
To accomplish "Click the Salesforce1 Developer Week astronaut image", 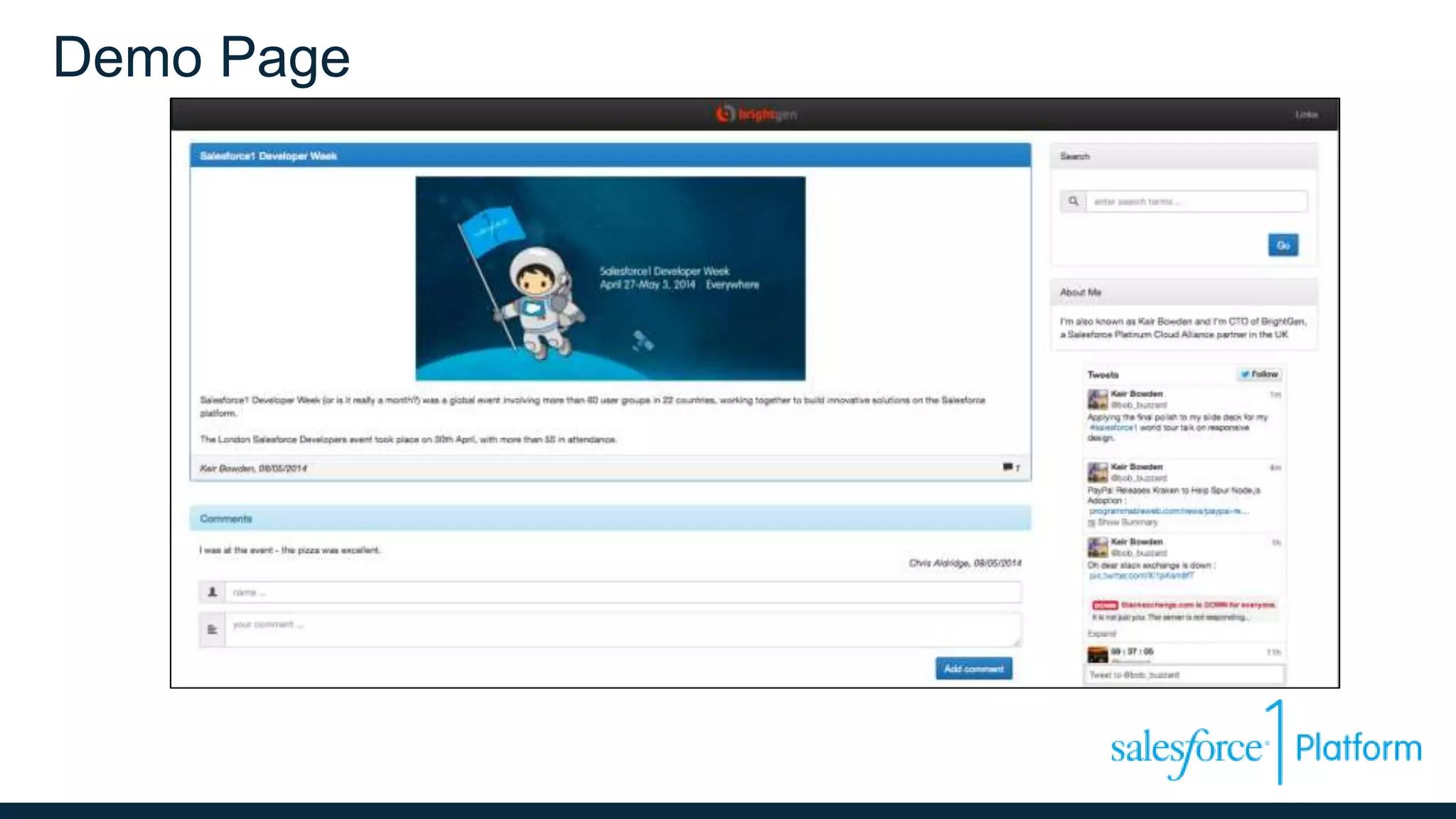I will pyautogui.click(x=610, y=278).
